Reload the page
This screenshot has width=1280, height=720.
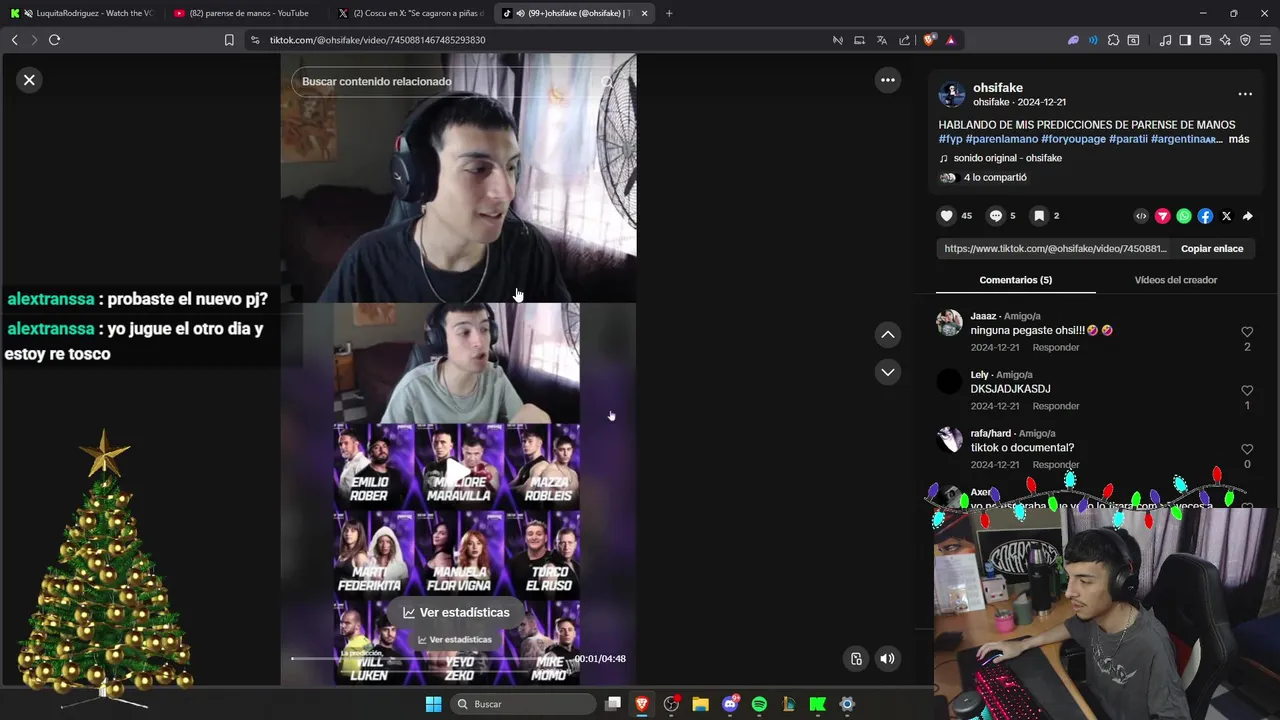point(54,40)
